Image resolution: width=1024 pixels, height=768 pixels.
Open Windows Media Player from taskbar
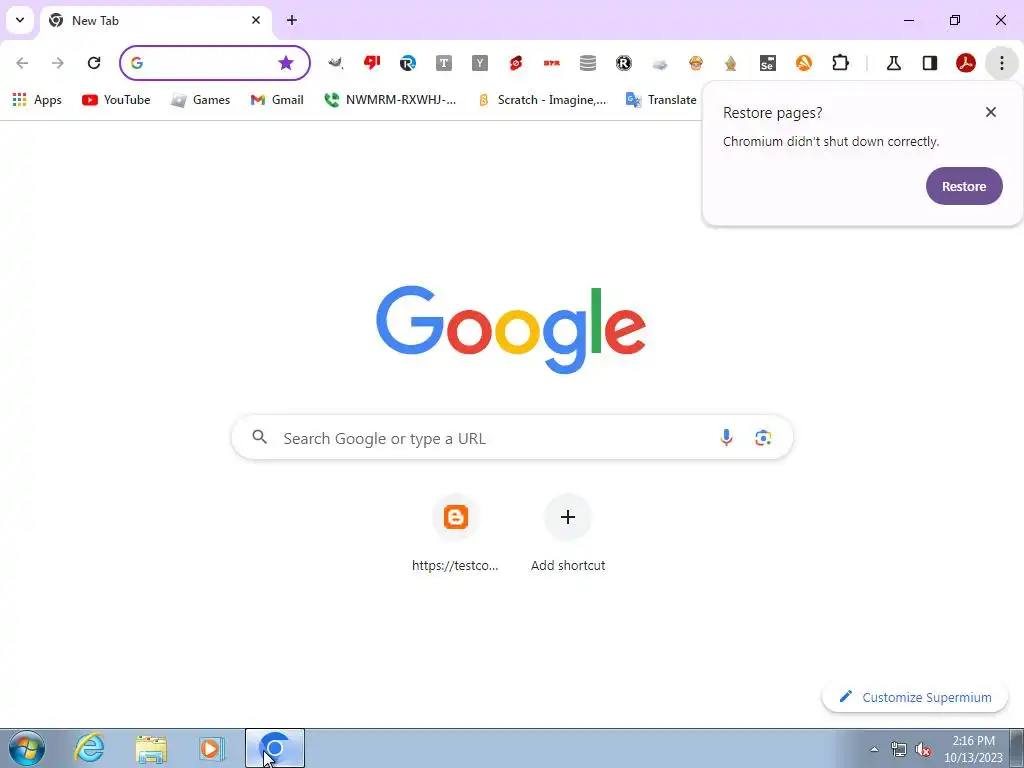(212, 748)
